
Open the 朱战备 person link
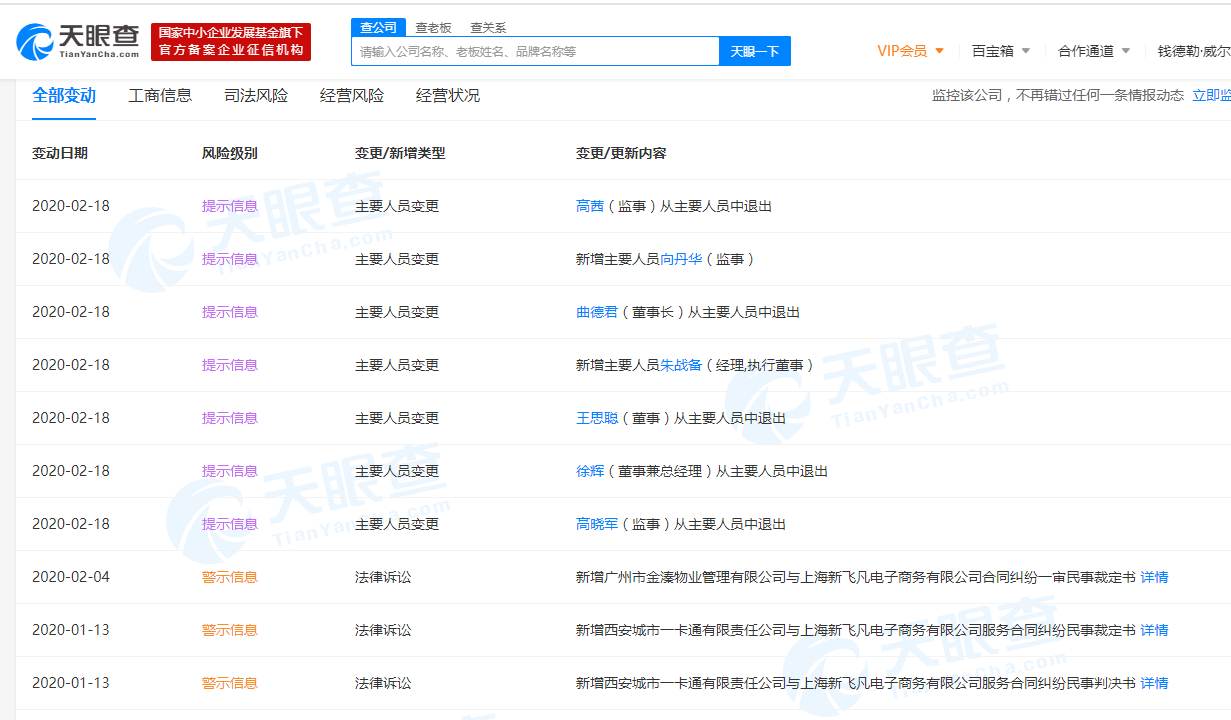pos(681,365)
